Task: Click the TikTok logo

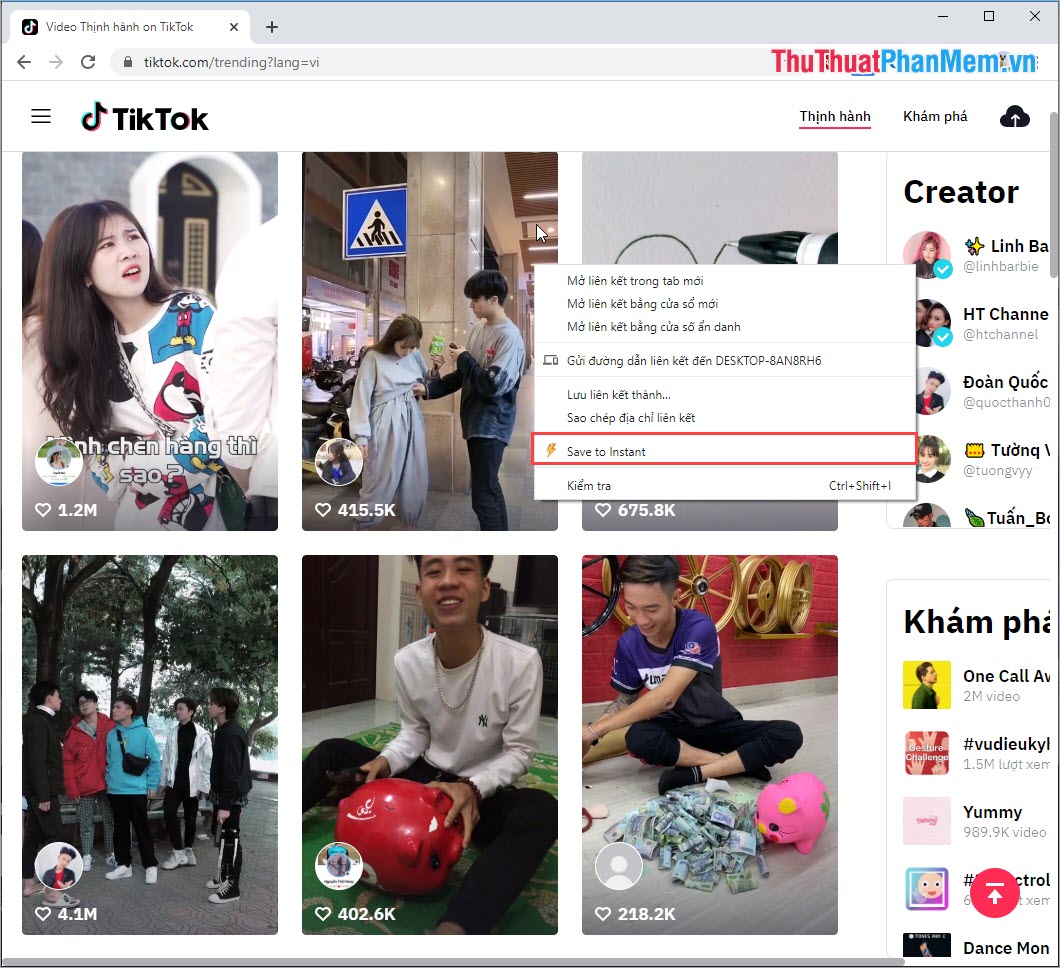Action: click(144, 117)
